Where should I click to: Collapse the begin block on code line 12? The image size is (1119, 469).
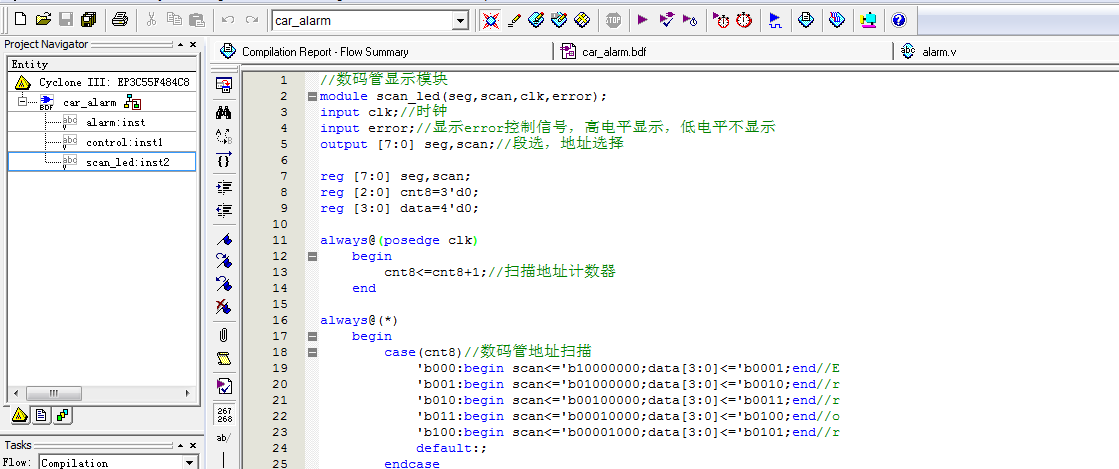(312, 256)
